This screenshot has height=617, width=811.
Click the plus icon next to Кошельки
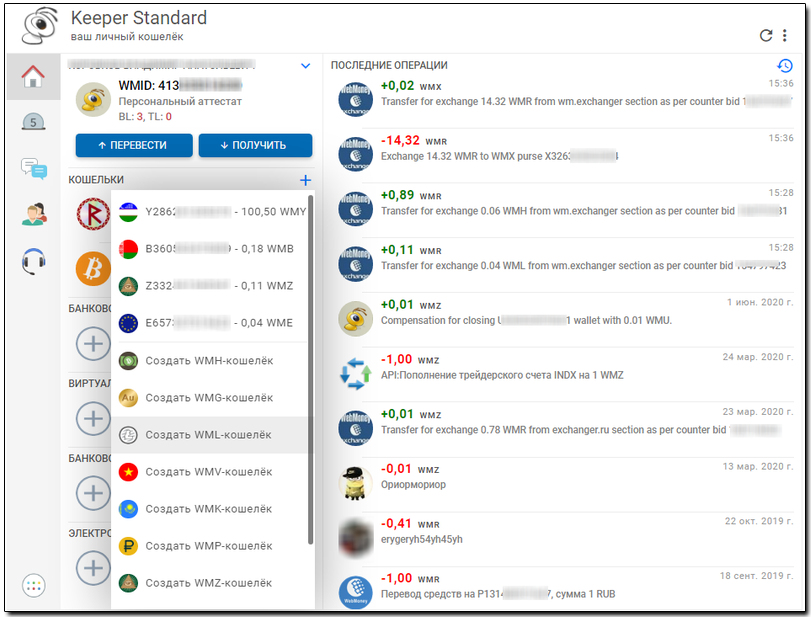(305, 180)
